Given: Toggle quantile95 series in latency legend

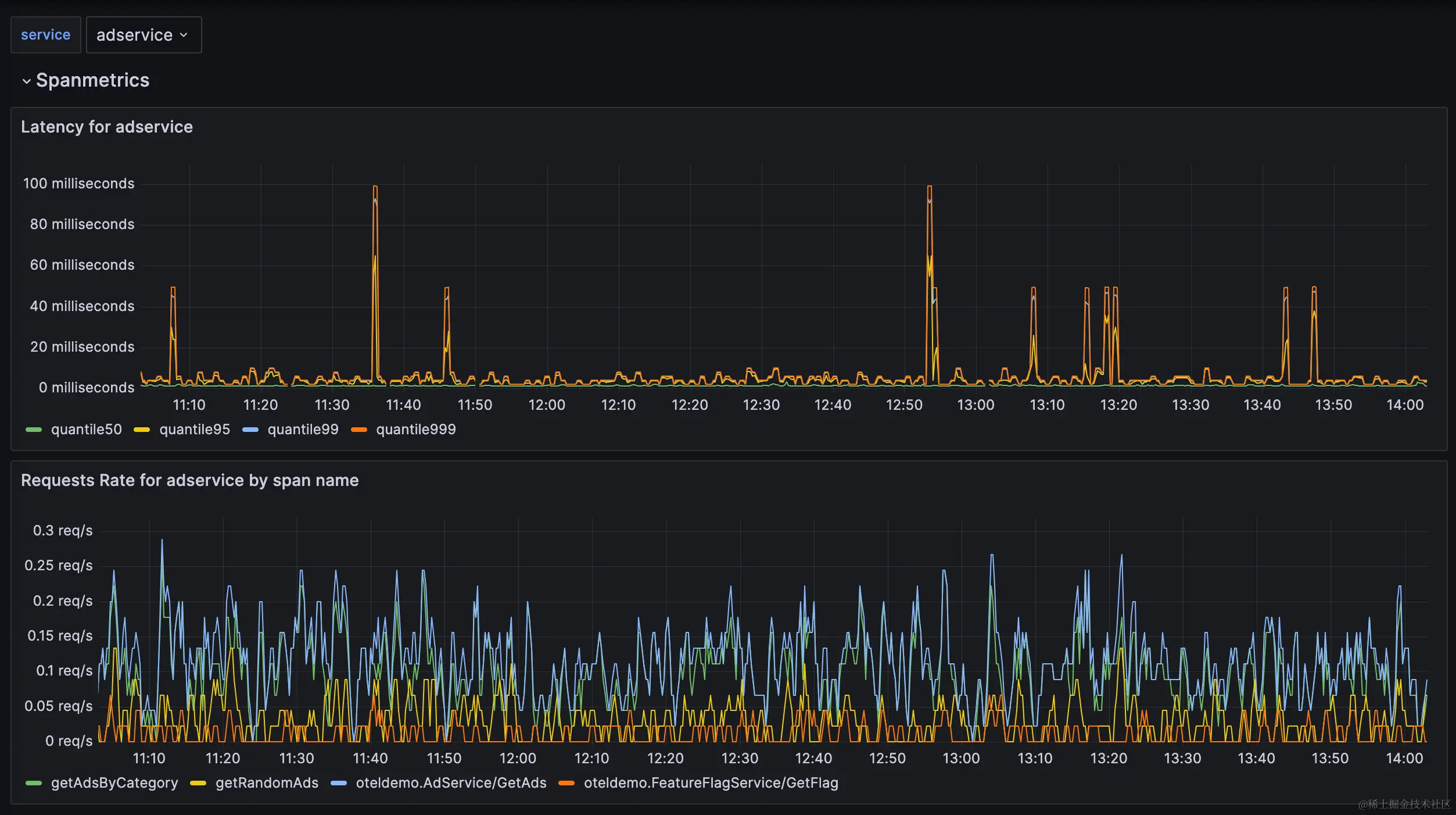Looking at the screenshot, I should 194,430.
